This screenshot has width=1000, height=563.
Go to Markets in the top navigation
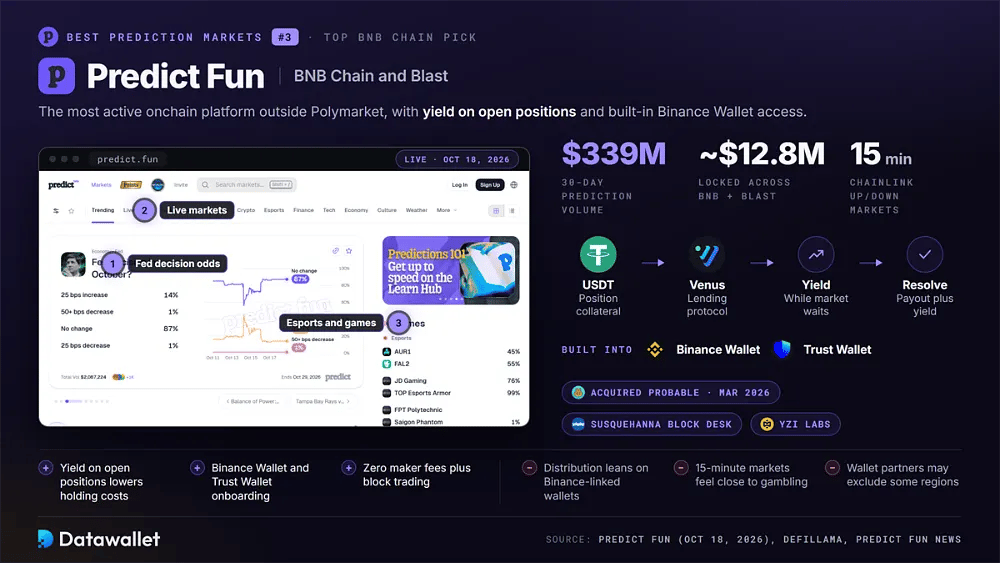101,185
